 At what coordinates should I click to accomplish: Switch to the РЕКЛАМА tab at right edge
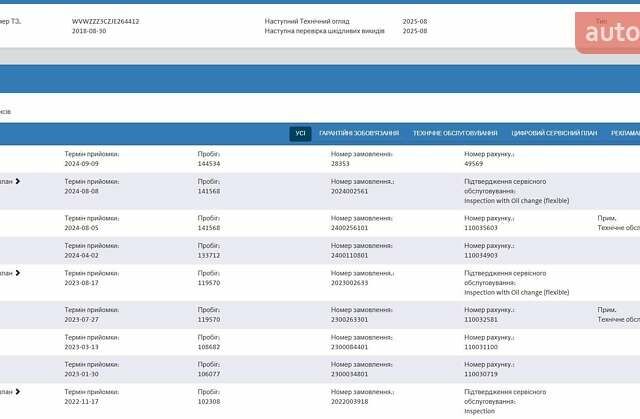pyautogui.click(x=625, y=133)
